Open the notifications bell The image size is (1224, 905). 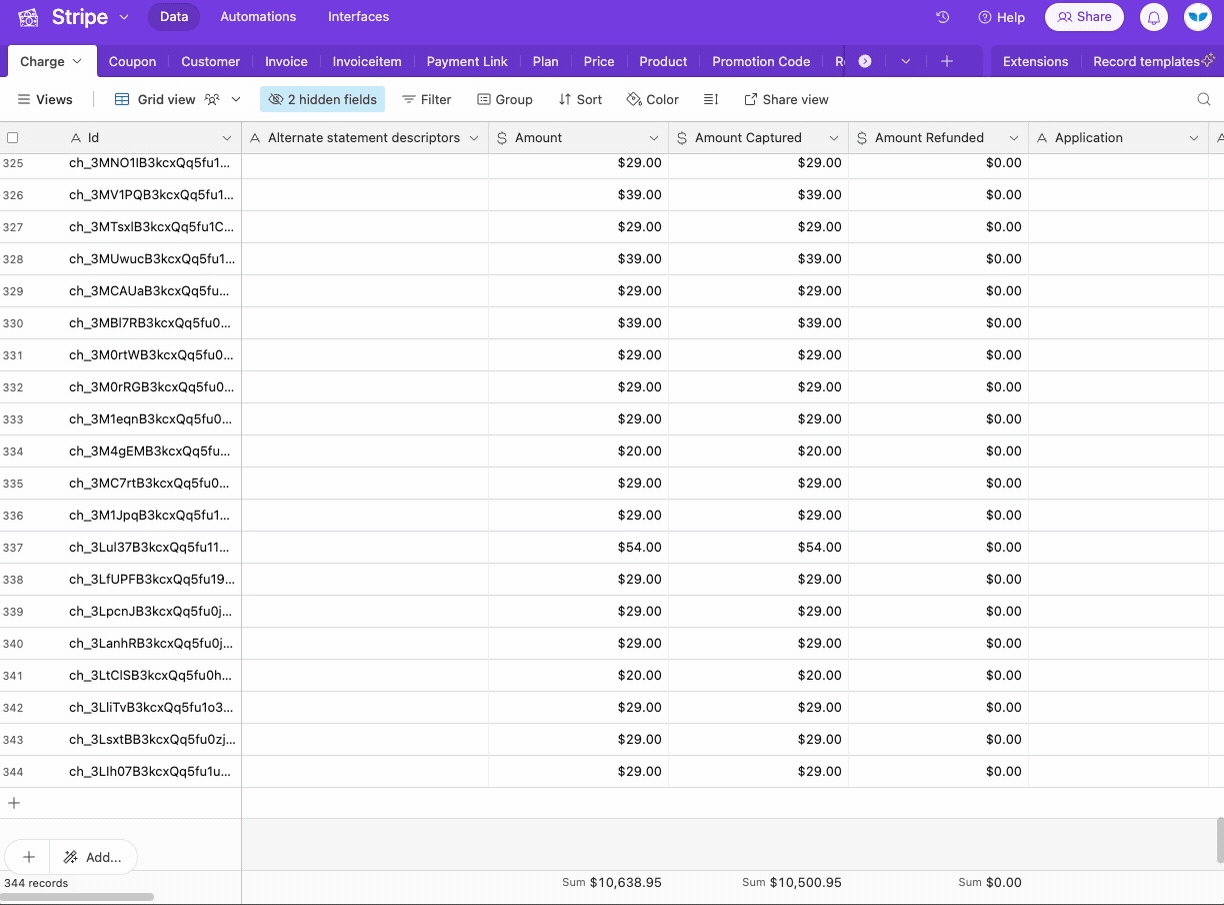click(x=1155, y=17)
